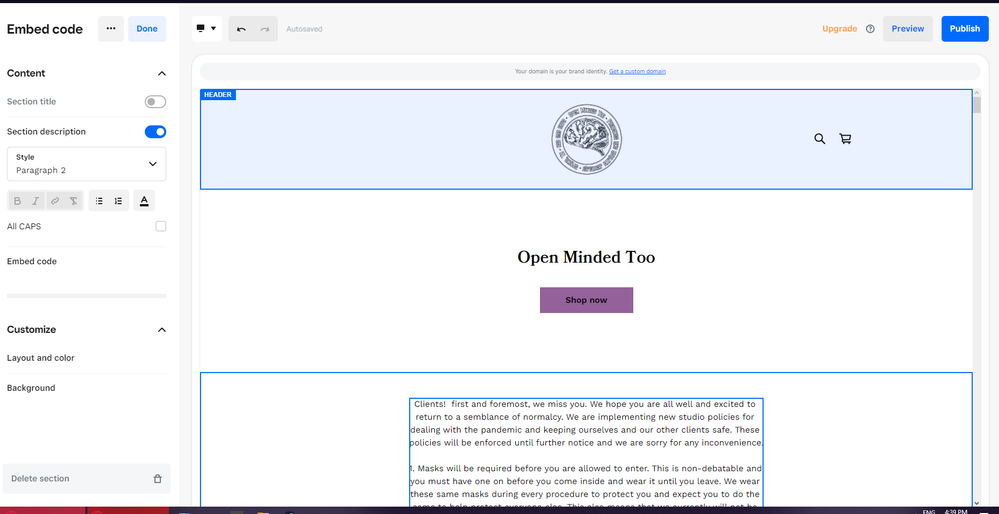Click the shopping cart icon

pos(845,139)
